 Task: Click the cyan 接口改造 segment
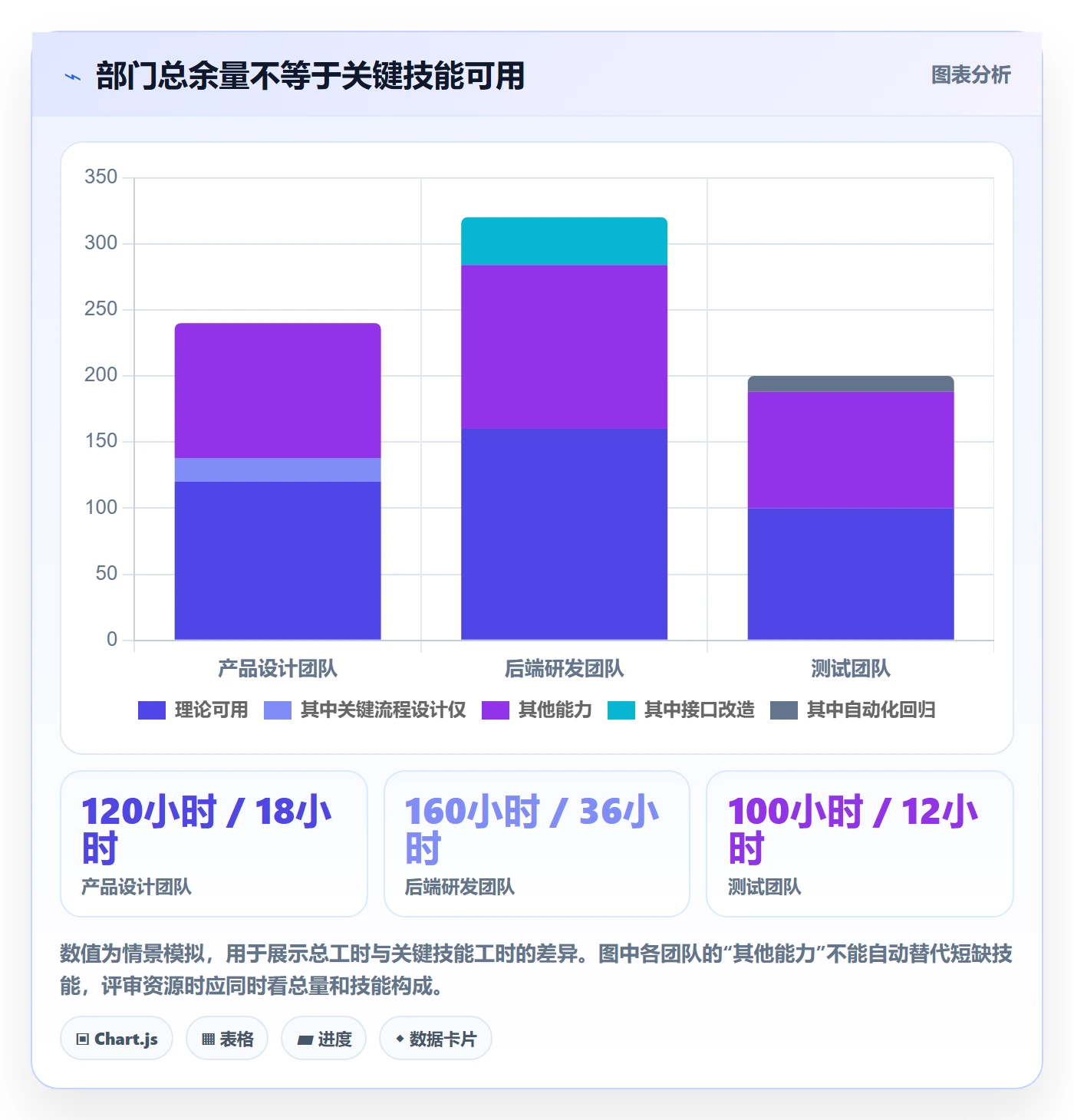[x=565, y=241]
